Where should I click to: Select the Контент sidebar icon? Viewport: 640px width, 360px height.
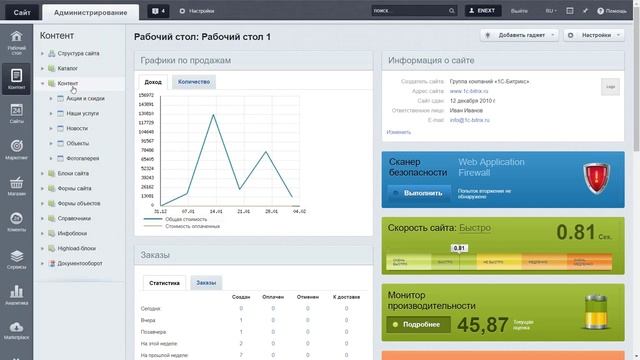tap(16, 79)
